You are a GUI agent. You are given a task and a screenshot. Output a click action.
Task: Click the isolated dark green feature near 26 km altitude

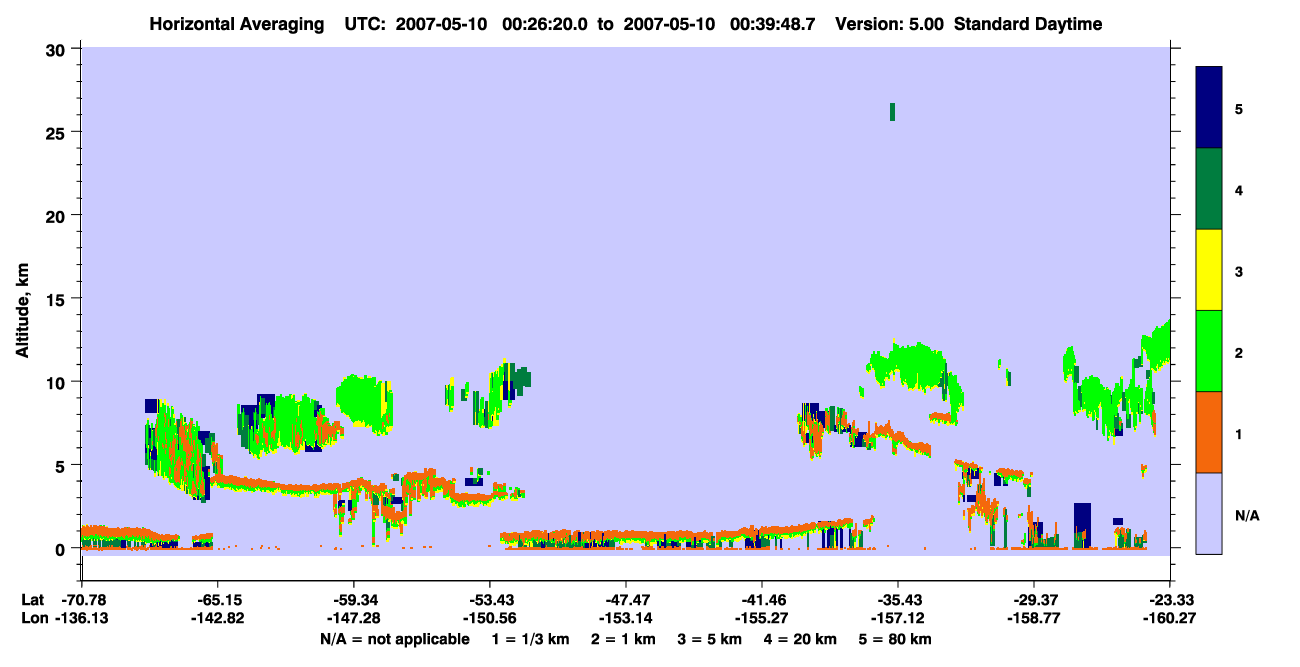click(892, 112)
